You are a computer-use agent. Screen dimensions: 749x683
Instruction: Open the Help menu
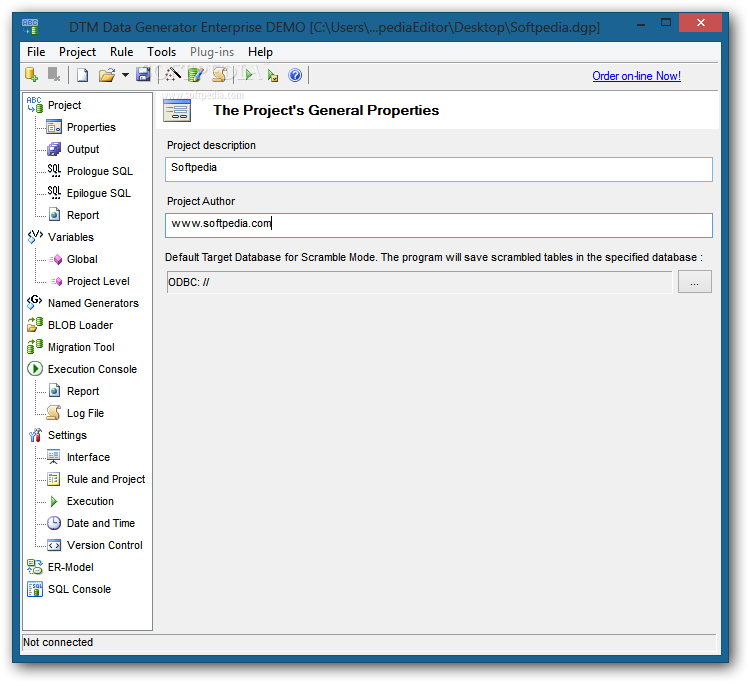point(260,52)
